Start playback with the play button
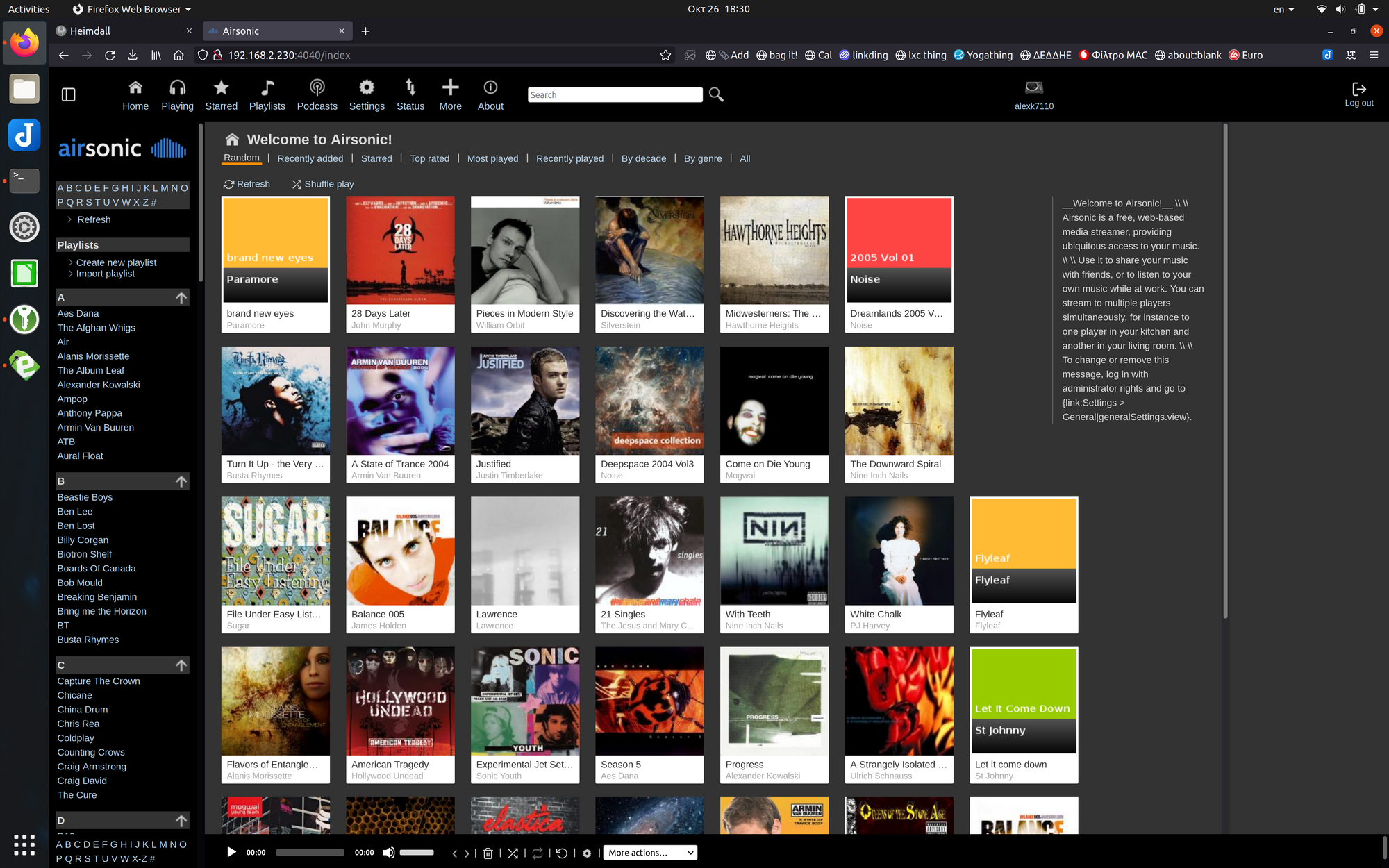Screen dimensions: 1389x868 tap(231, 852)
